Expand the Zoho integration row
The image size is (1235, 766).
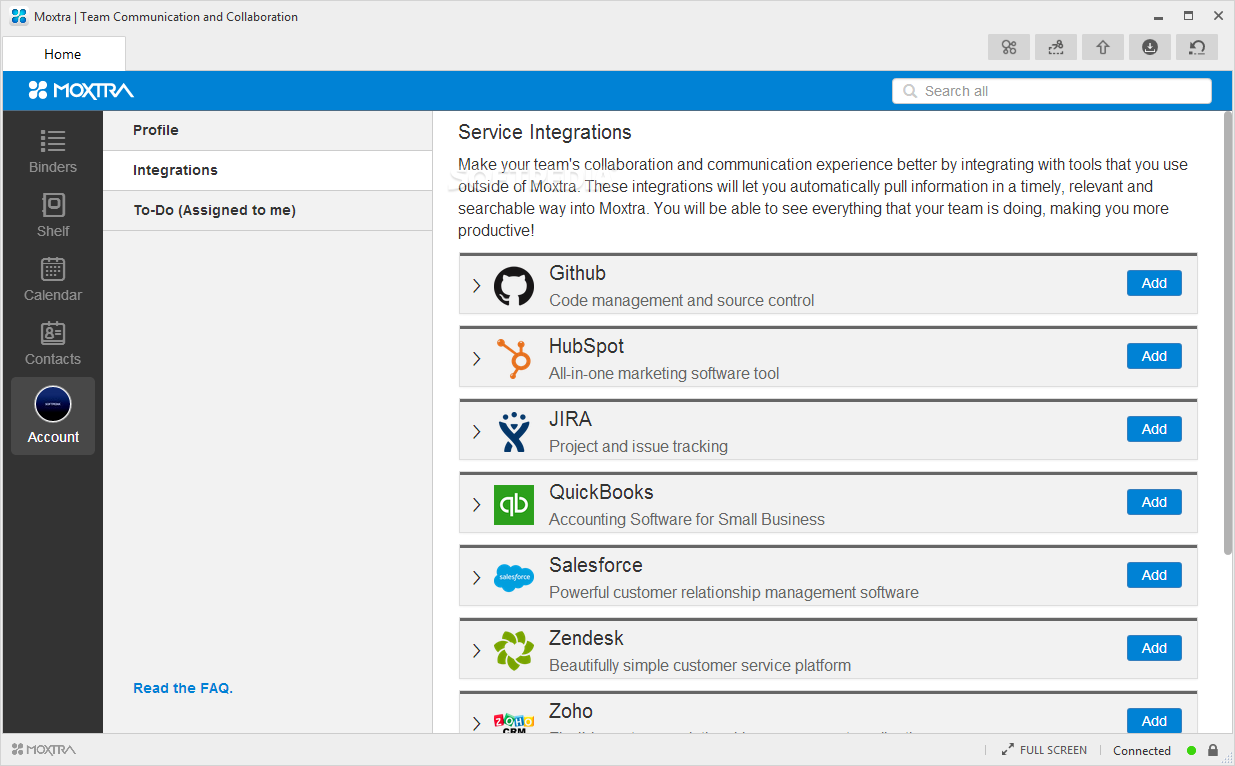click(476, 723)
